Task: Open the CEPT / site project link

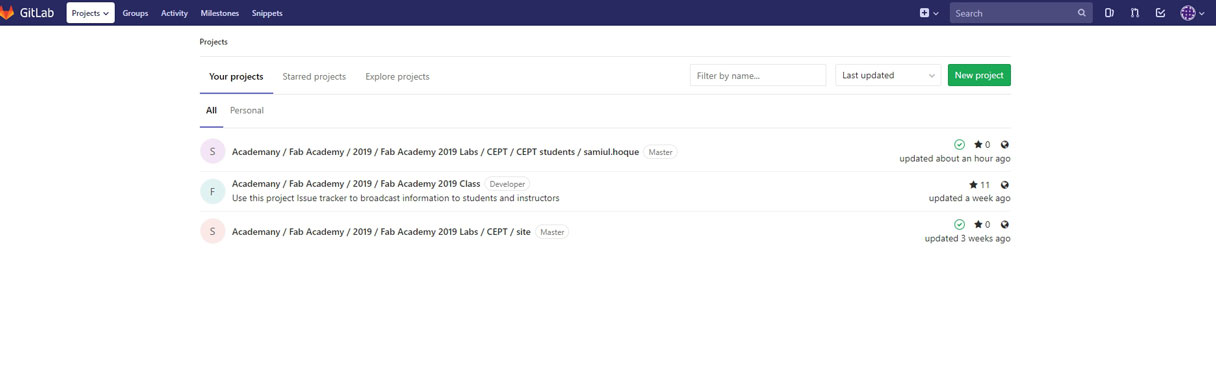Action: pos(381,232)
